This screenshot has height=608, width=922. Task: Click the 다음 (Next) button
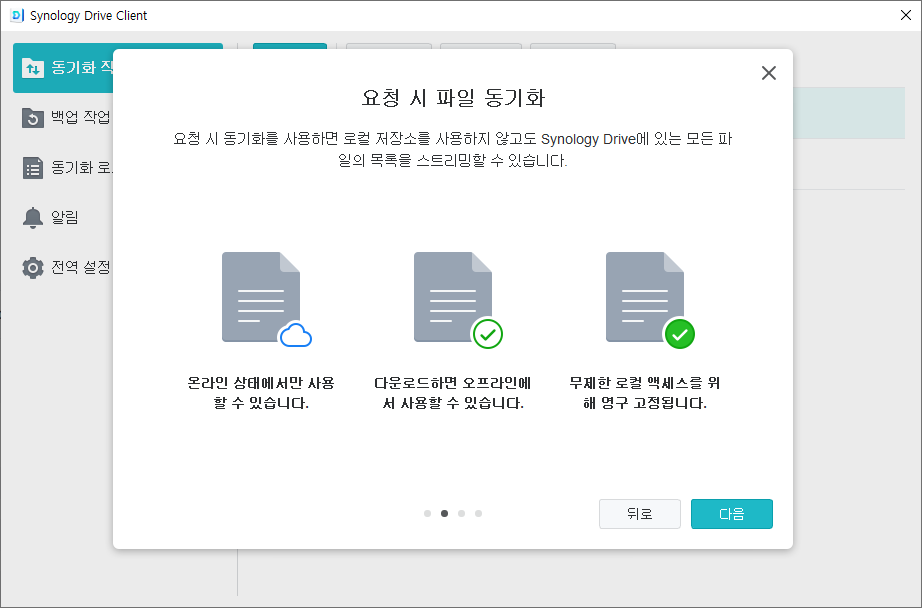point(731,514)
